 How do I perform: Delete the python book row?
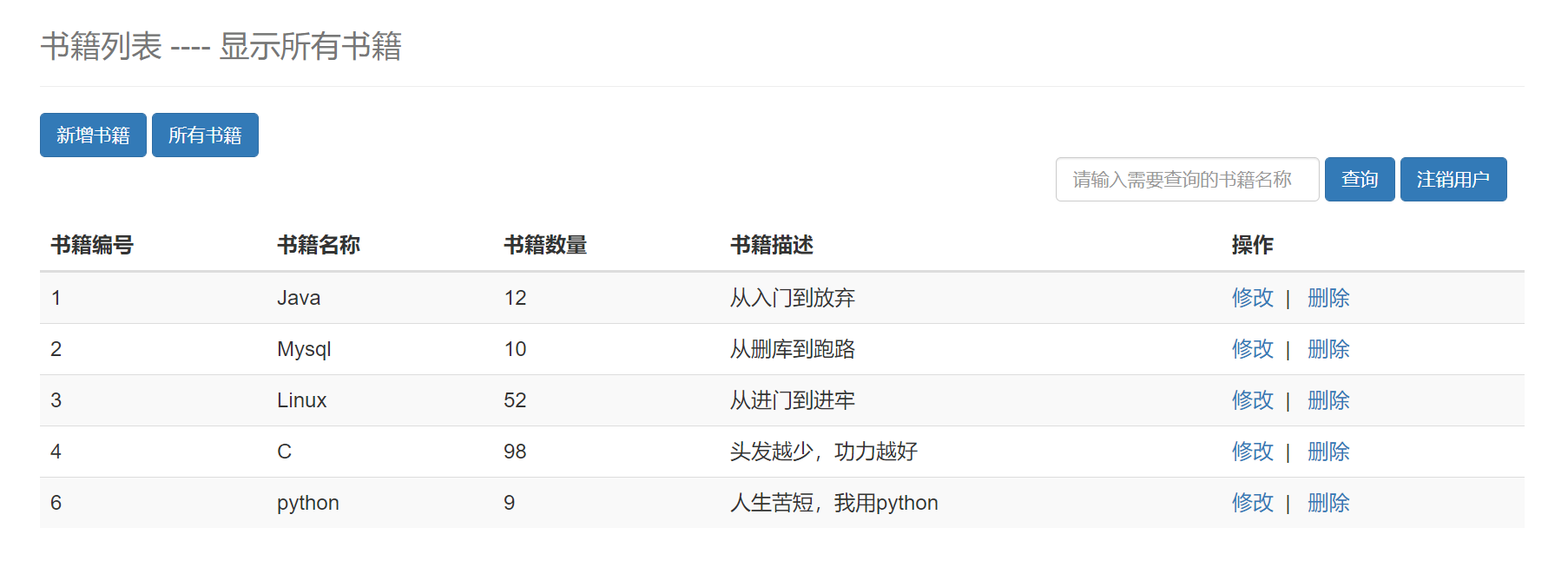pos(1328,503)
